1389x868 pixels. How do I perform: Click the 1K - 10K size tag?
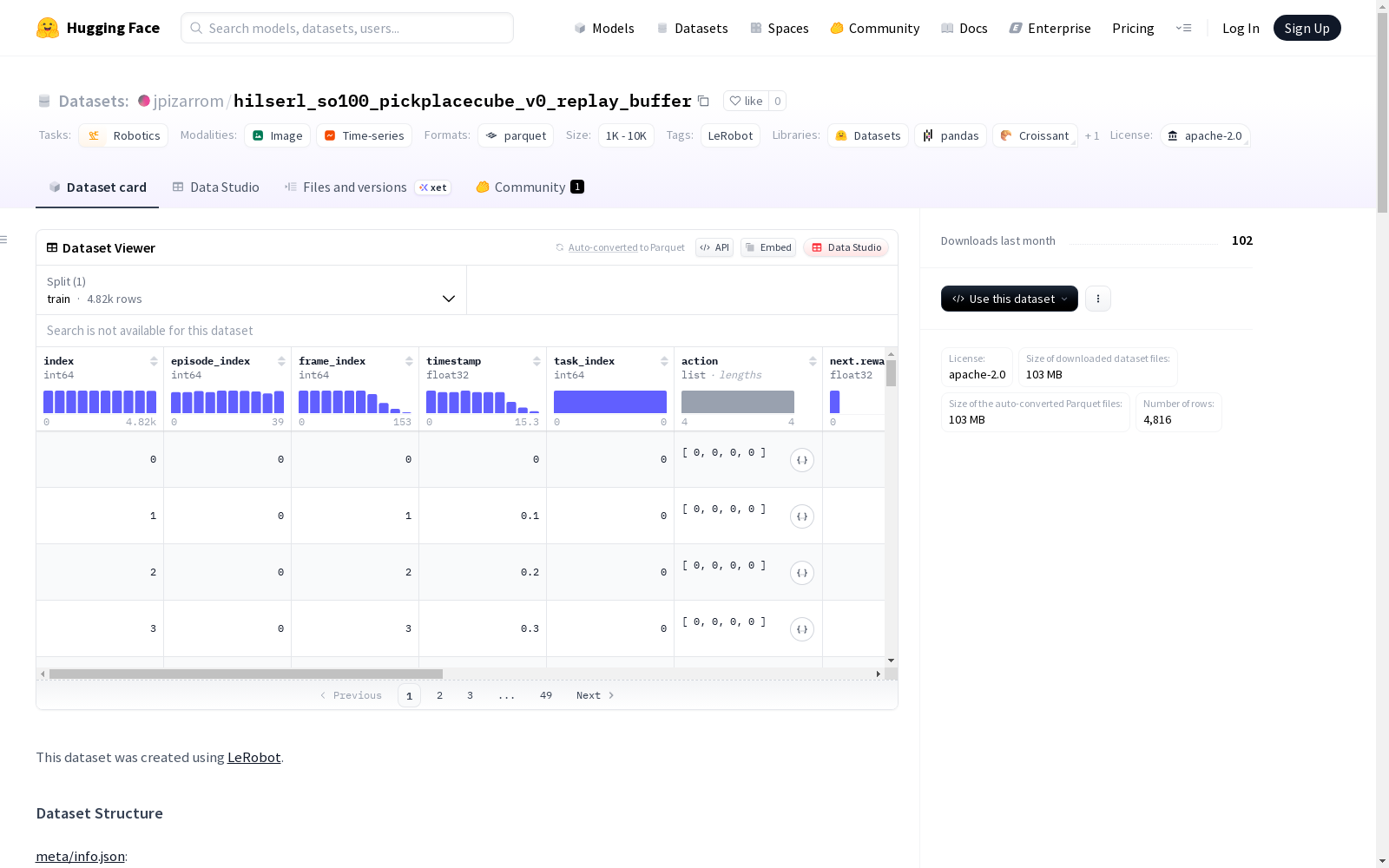(626, 135)
